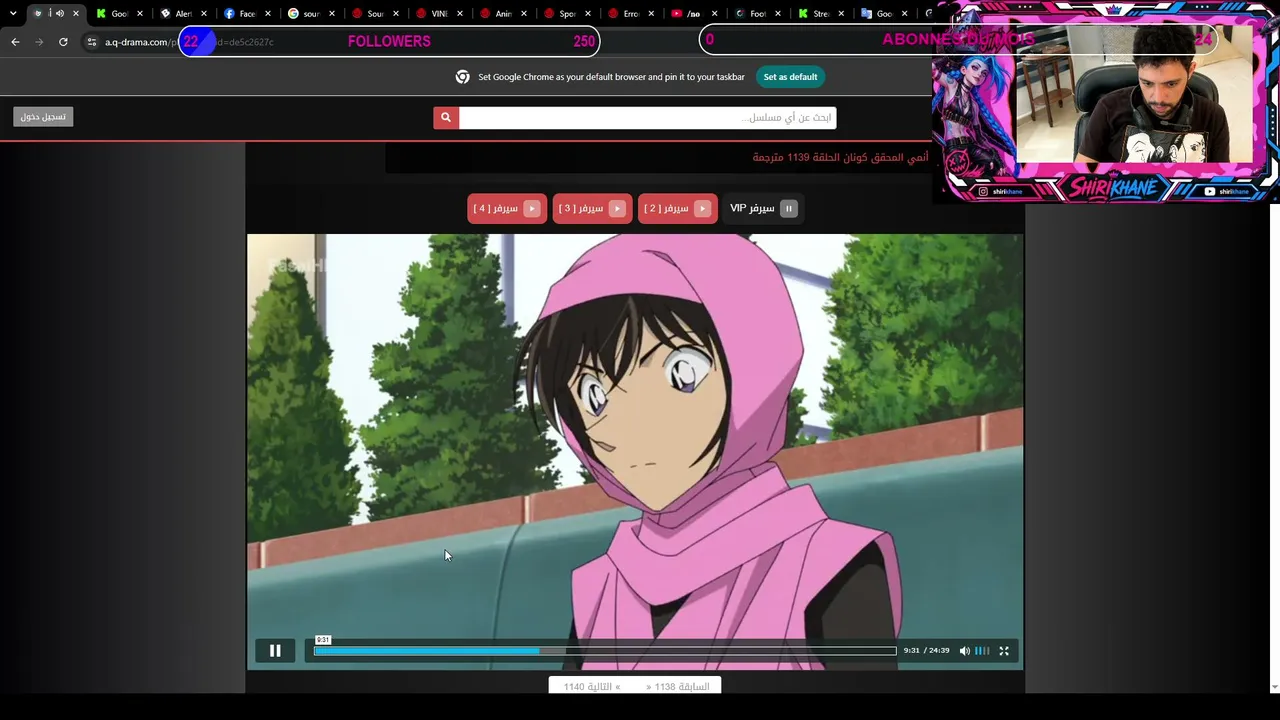Click the a.q-drama.com address bar URL

(x=141, y=42)
